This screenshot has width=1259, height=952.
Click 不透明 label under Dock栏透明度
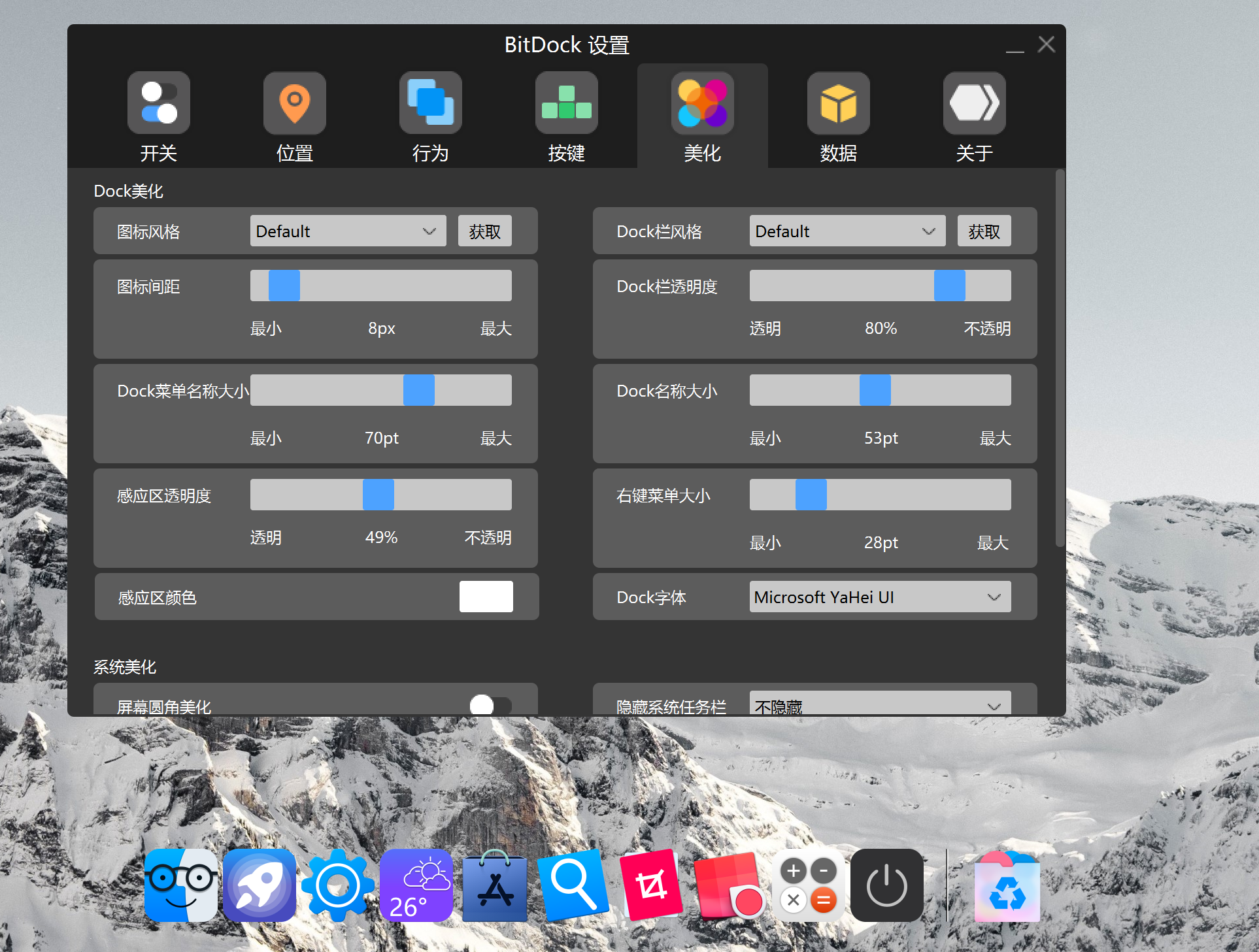[987, 328]
